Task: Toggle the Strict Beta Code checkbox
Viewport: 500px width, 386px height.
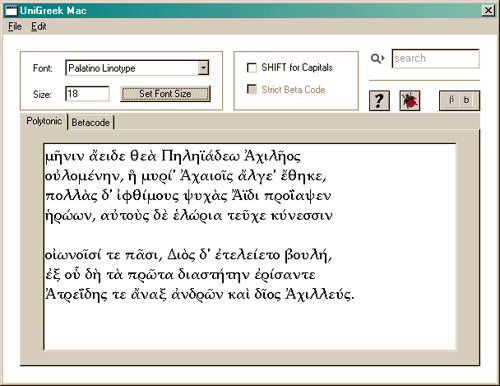Action: [x=252, y=89]
